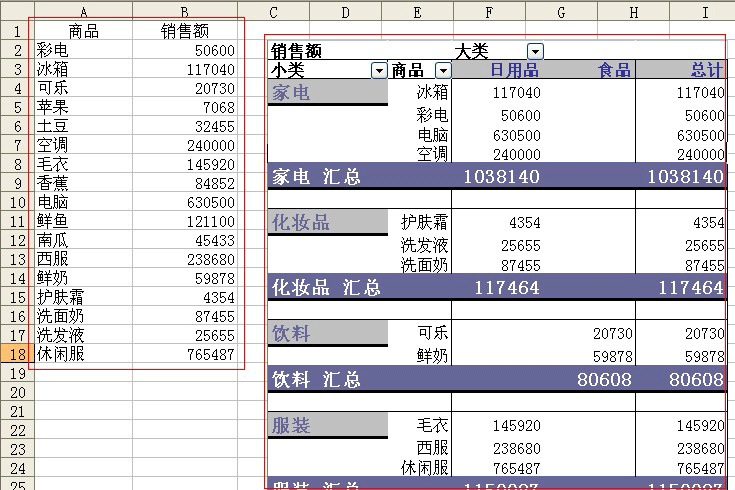Click the 护肤霜 cell in column A
The width and height of the screenshot is (735, 490).
click(x=83, y=297)
